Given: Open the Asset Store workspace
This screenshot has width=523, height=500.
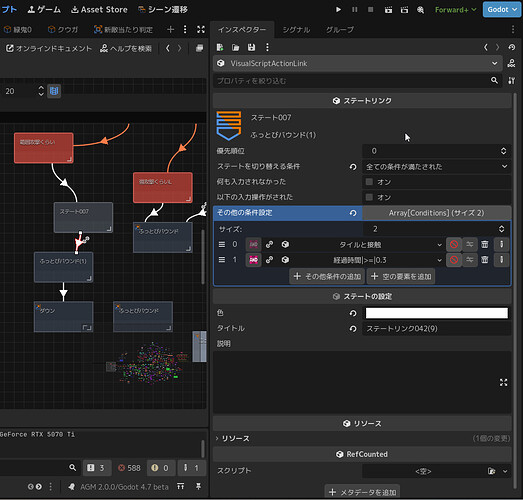Looking at the screenshot, I should [x=99, y=10].
